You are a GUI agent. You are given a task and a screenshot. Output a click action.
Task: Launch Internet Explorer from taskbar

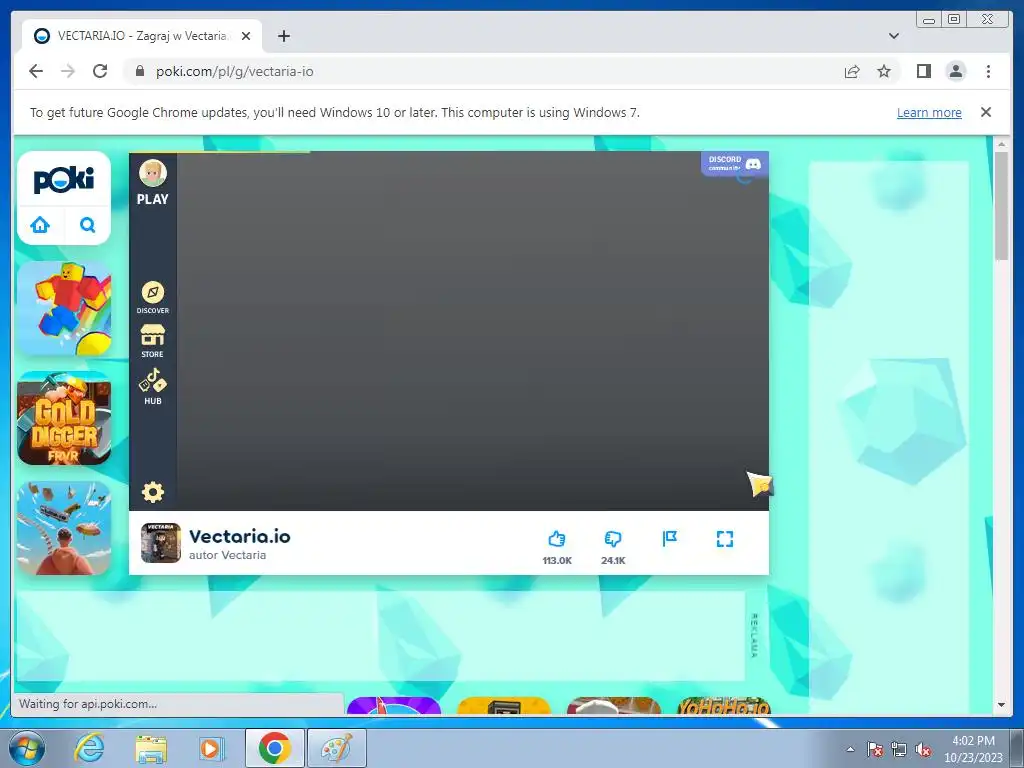tap(89, 748)
